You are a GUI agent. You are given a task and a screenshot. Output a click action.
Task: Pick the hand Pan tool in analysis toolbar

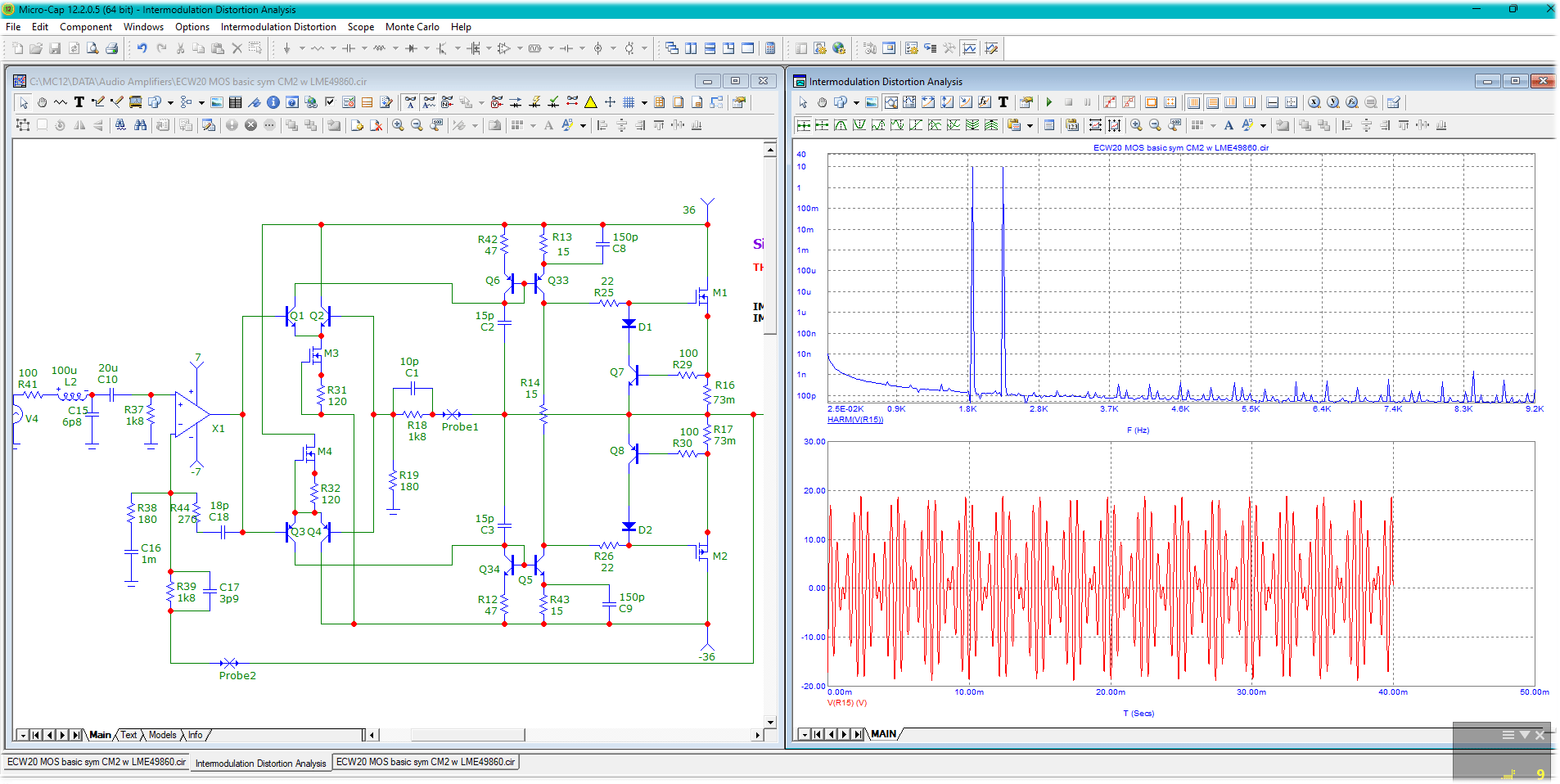point(822,102)
